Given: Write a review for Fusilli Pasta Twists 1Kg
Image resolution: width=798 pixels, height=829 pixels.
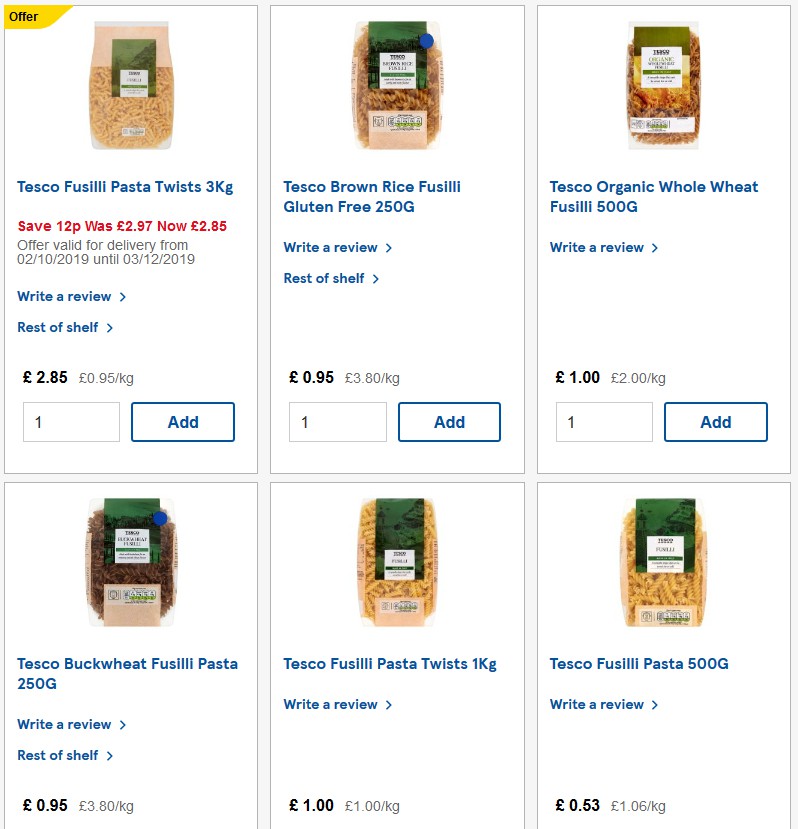Looking at the screenshot, I should [x=330, y=704].
